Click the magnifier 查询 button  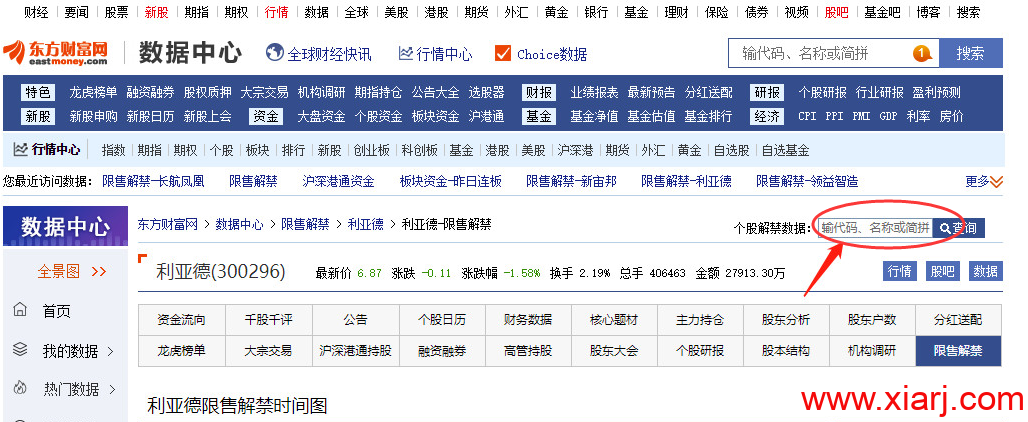coord(959,228)
